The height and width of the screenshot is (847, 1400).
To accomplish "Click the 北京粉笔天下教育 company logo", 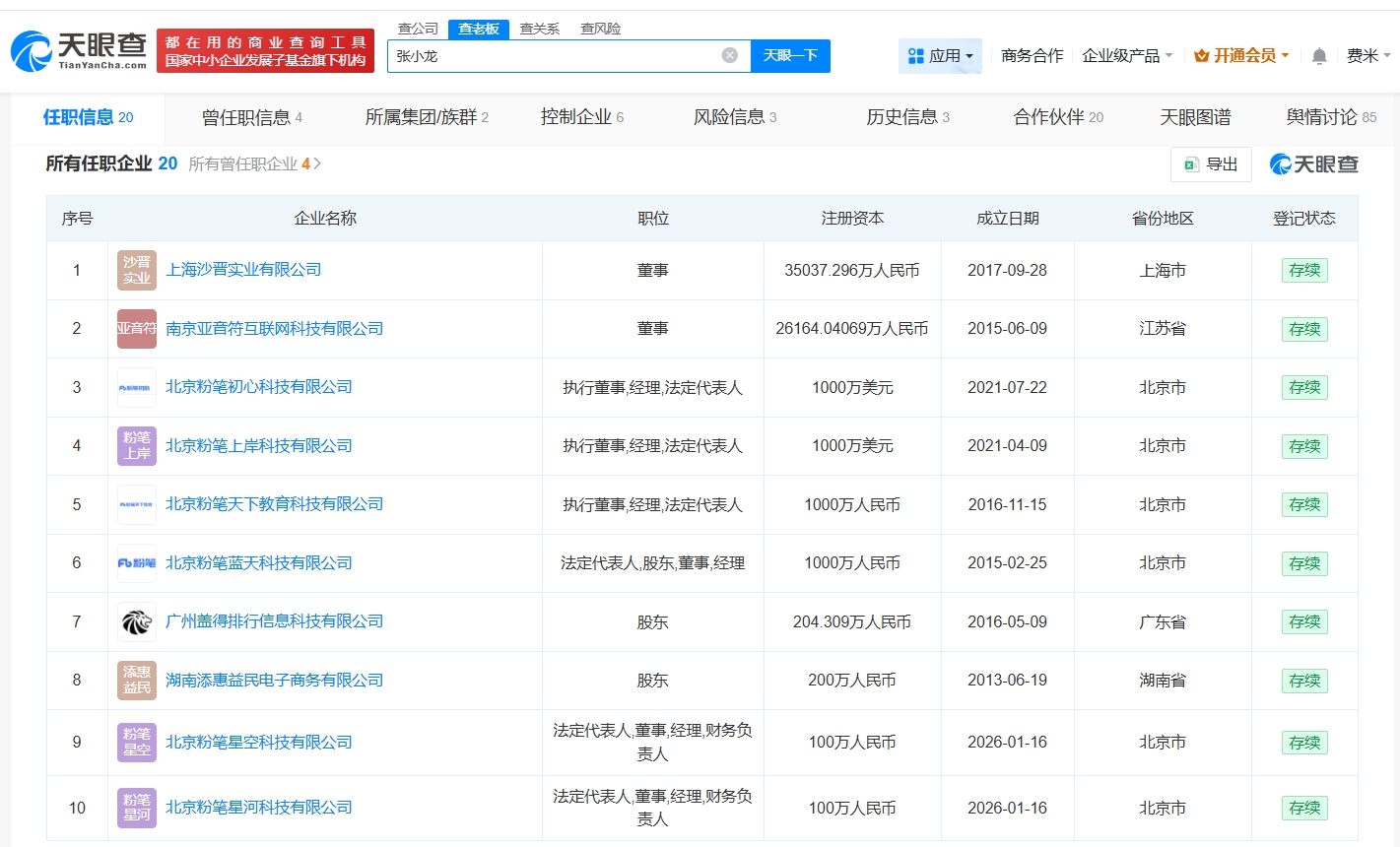I will (x=137, y=504).
